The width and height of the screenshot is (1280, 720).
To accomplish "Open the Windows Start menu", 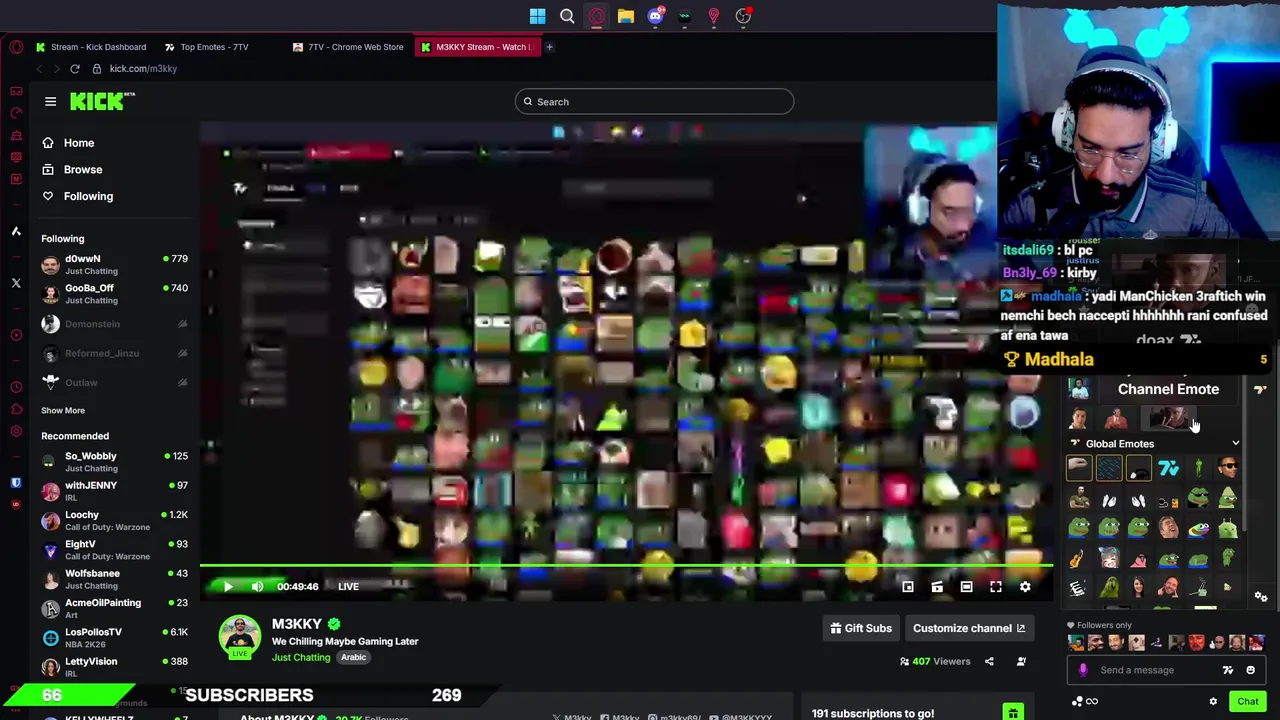I will tap(537, 16).
